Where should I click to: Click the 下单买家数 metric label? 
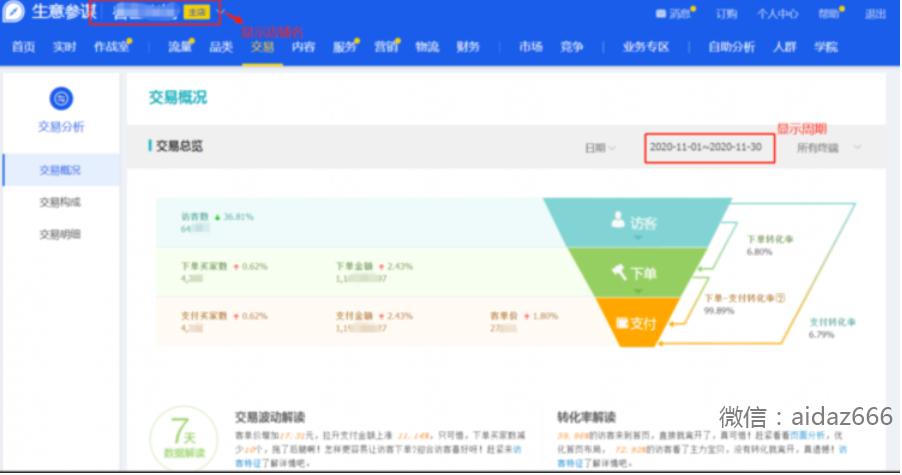coord(204,266)
